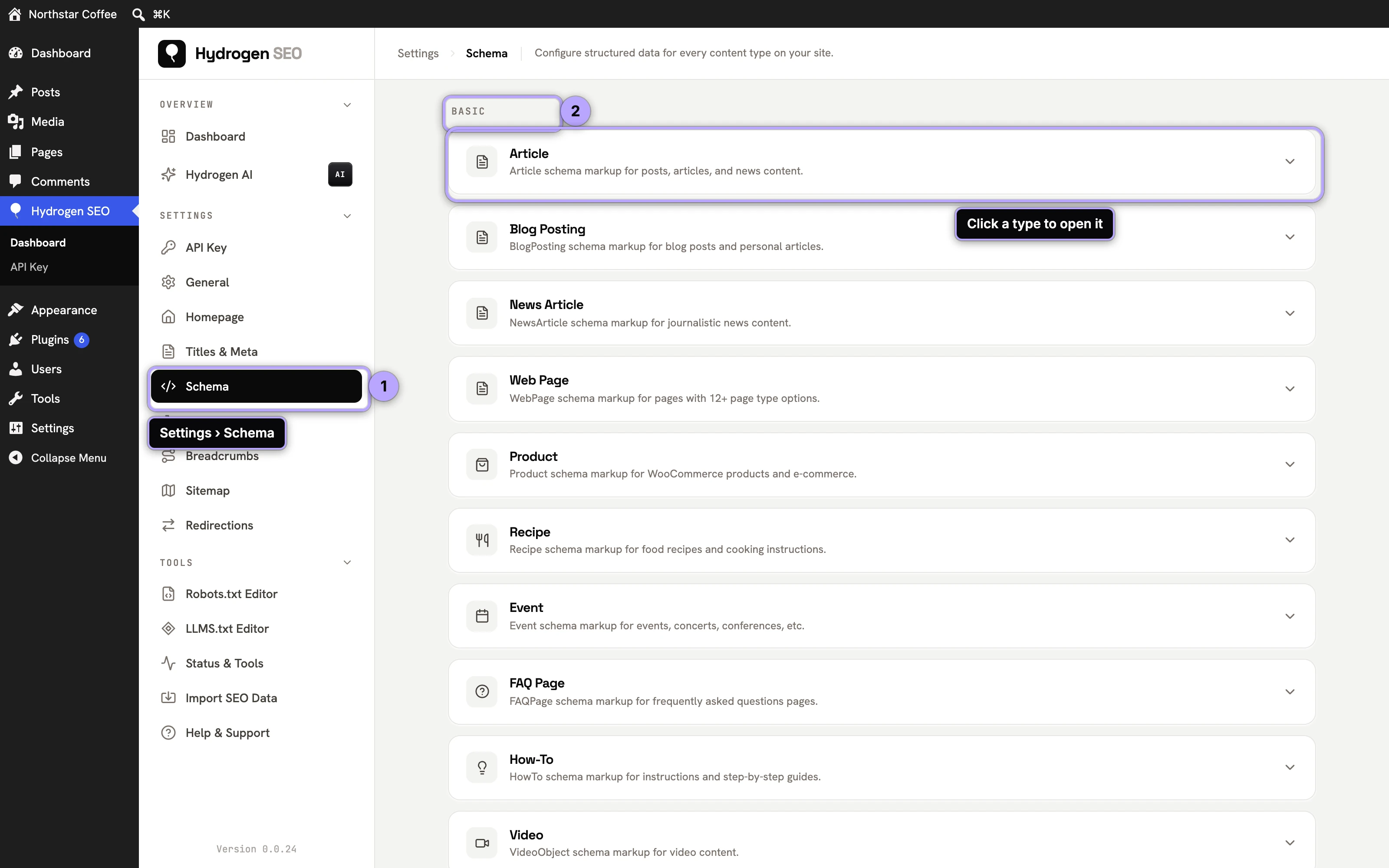Expand the Event schema chevron
This screenshot has height=868, width=1389.
point(1290,616)
